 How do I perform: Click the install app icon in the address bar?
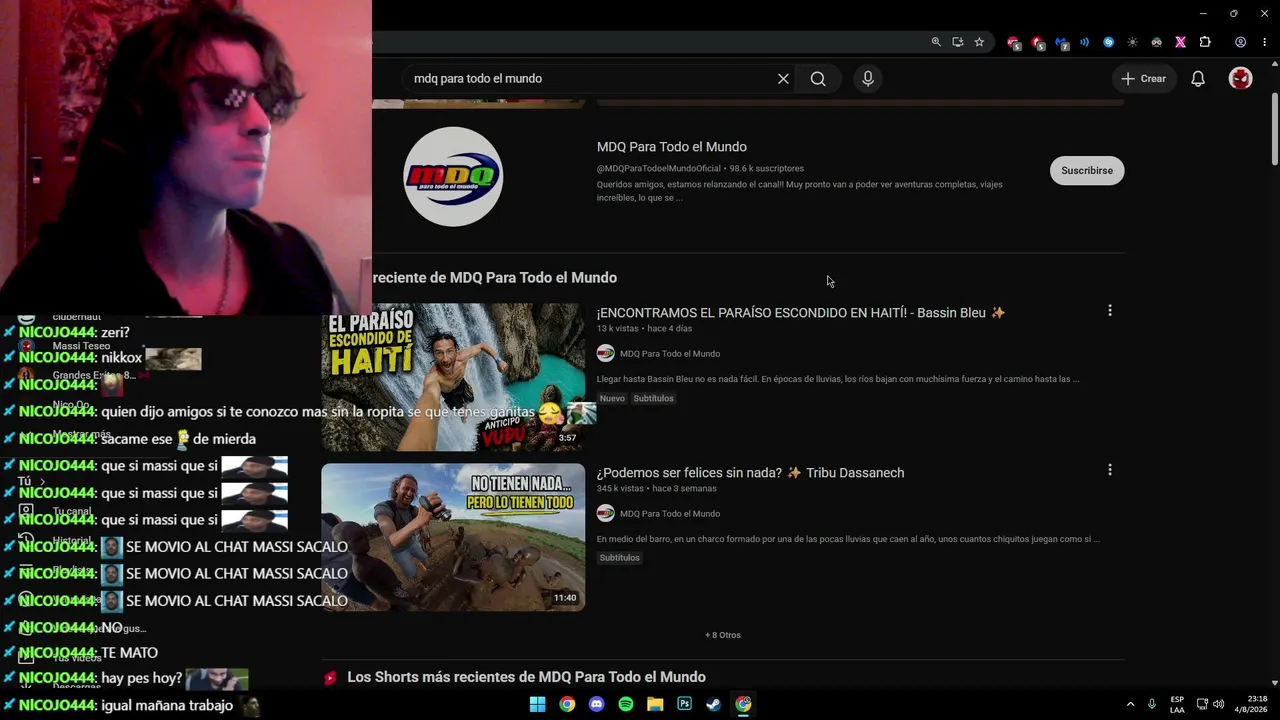(957, 42)
